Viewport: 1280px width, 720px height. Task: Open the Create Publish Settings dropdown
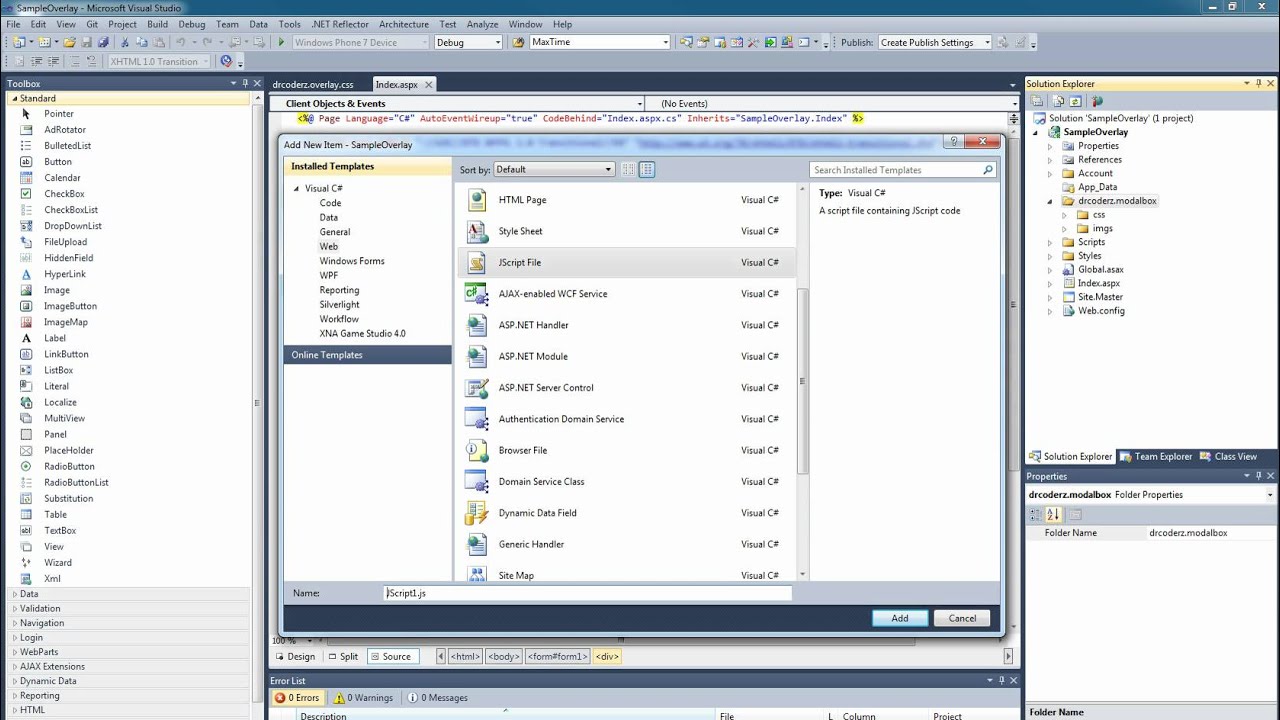935,42
